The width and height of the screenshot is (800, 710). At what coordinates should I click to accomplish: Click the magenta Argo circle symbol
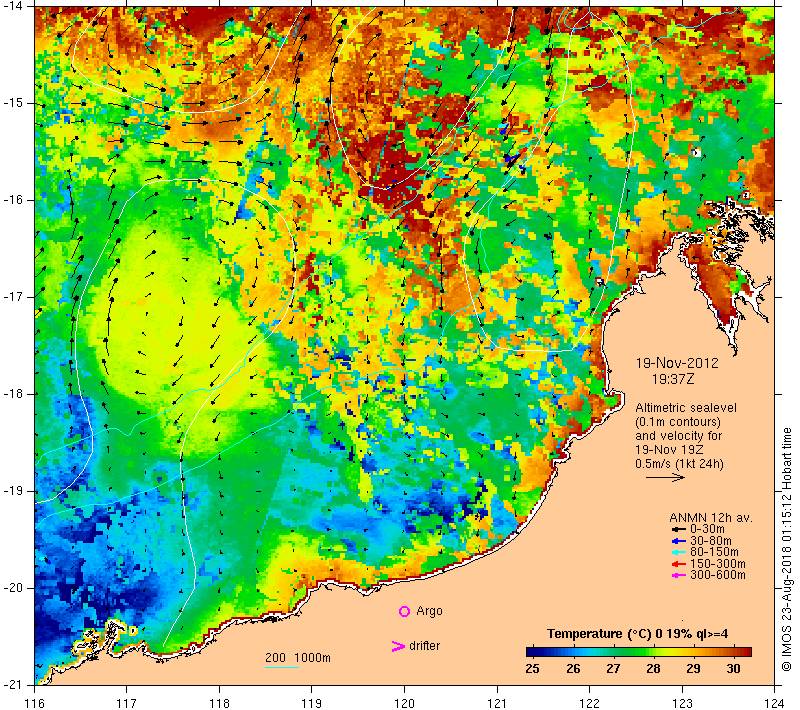(x=404, y=611)
